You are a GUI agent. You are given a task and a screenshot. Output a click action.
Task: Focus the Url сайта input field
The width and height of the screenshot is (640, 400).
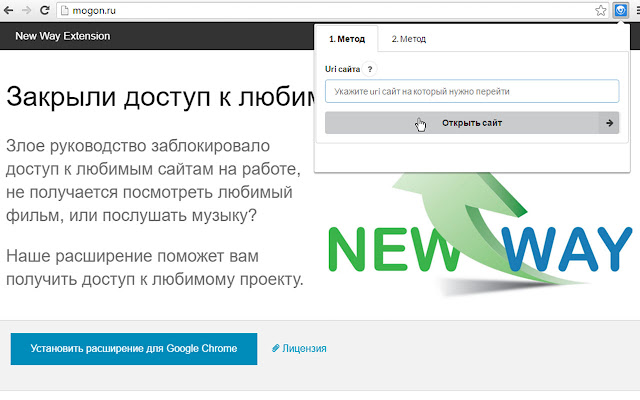pyautogui.click(x=472, y=91)
